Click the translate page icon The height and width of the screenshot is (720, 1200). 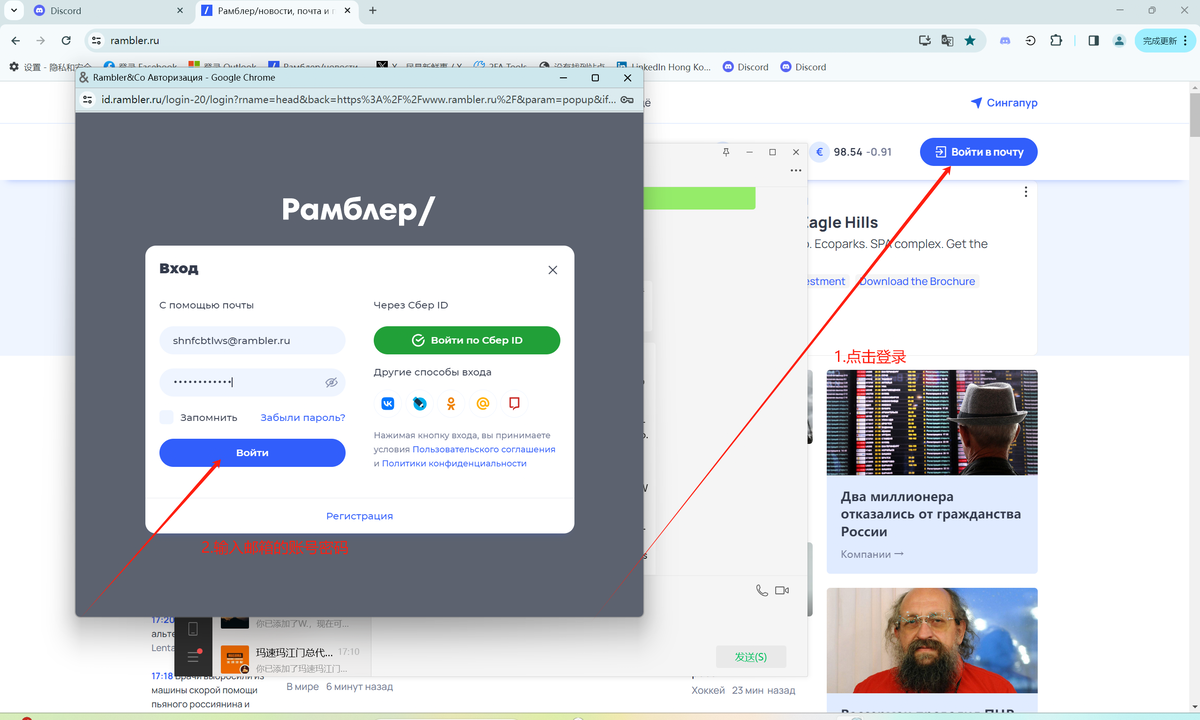pyautogui.click(x=947, y=41)
